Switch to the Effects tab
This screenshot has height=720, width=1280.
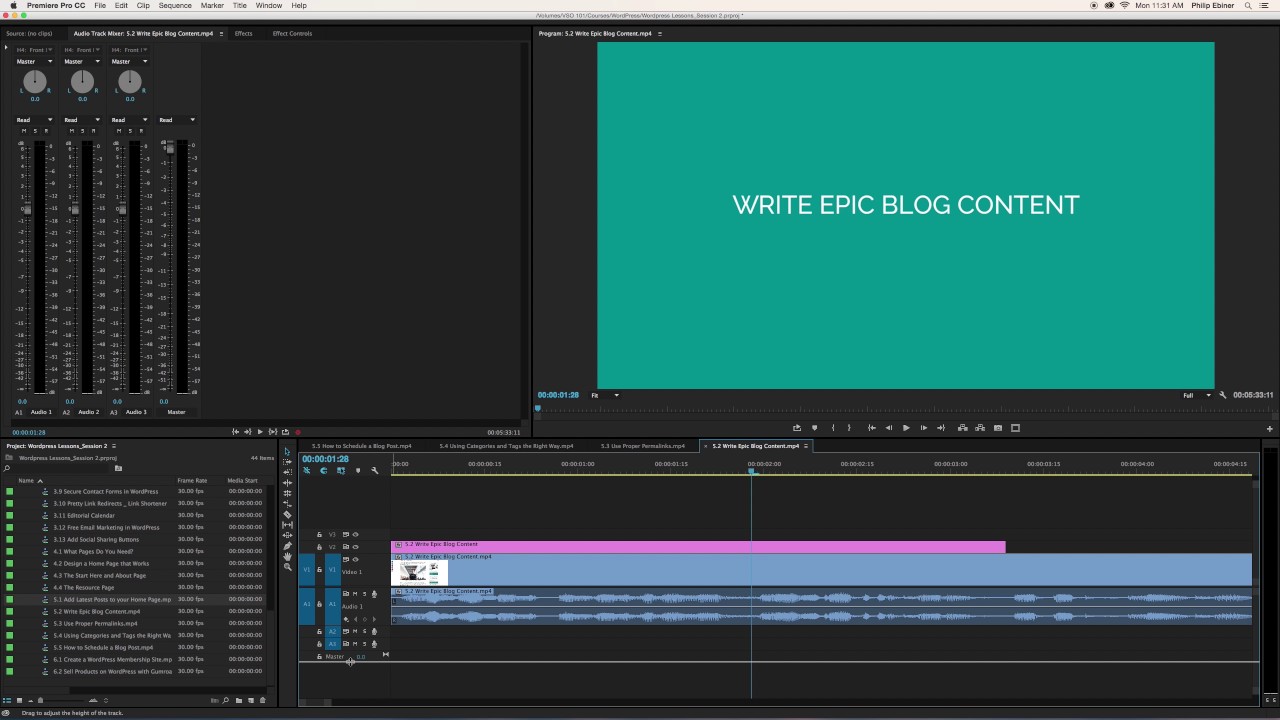pyautogui.click(x=243, y=33)
